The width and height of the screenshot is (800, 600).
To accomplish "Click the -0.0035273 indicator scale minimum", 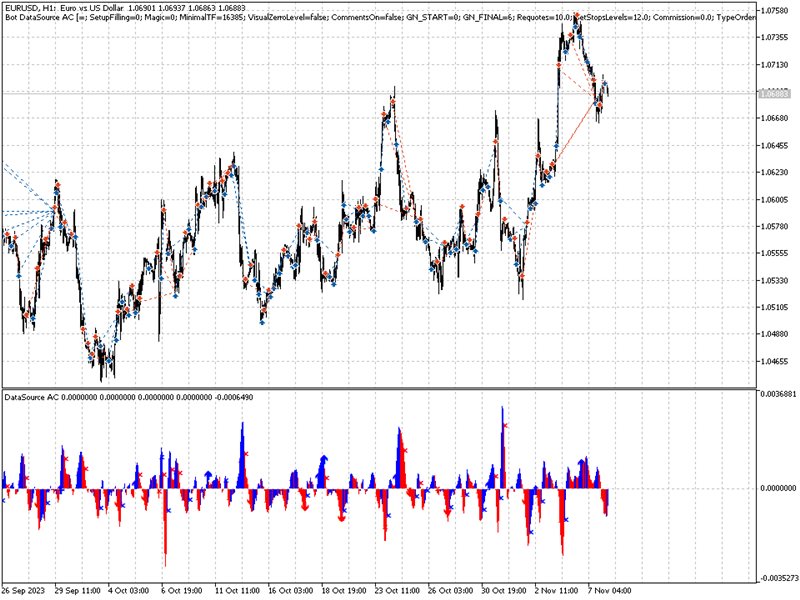I will pos(778,578).
